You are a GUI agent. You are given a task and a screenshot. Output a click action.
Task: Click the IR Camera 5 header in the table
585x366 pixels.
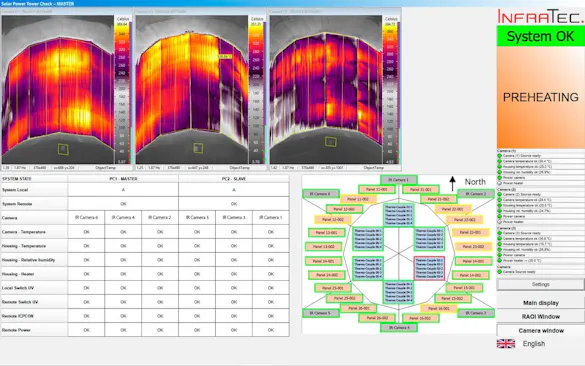(x=197, y=218)
